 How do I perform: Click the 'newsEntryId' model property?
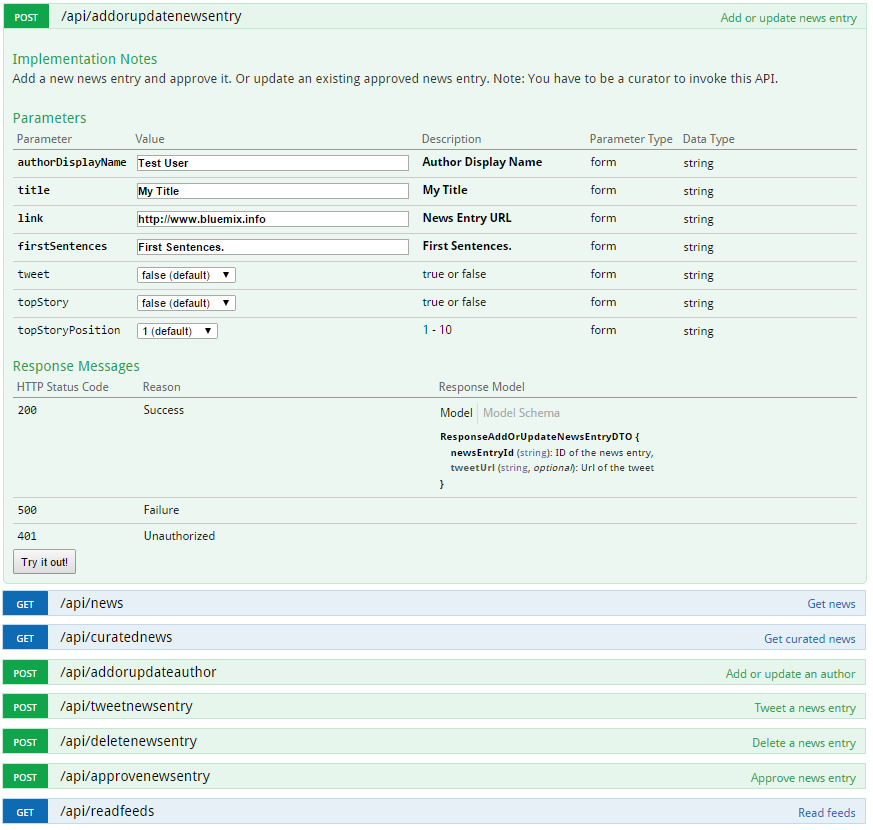[x=482, y=453]
